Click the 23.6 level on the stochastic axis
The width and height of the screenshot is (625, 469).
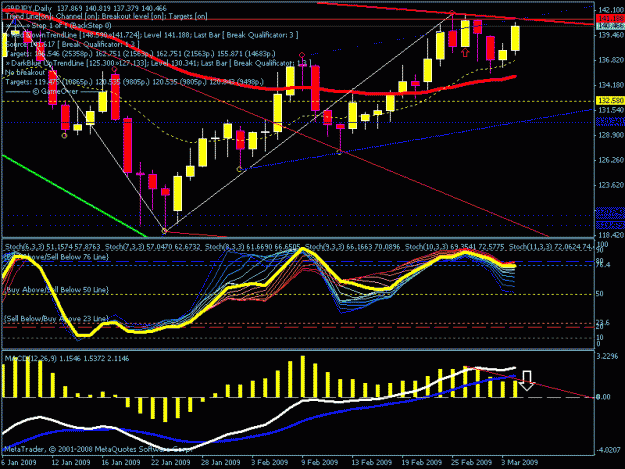coord(603,322)
